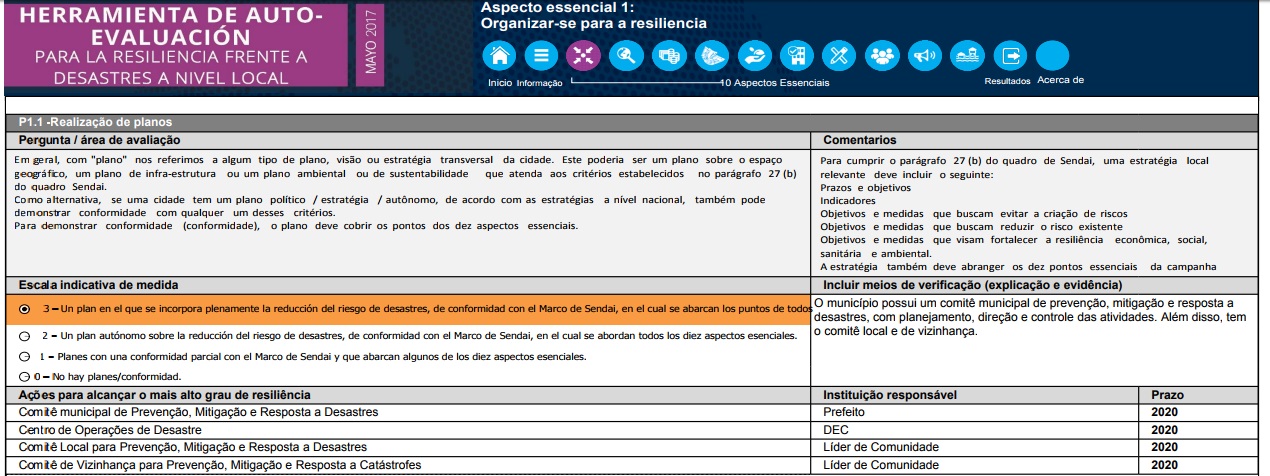This screenshot has width=1270, height=476.
Task: Select score 0 no plans option
Action: tap(25, 377)
